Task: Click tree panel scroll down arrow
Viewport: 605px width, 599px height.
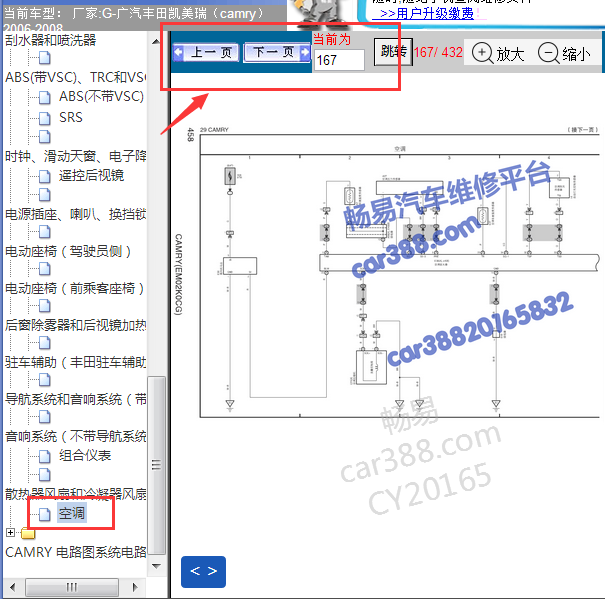Action: pos(156,566)
